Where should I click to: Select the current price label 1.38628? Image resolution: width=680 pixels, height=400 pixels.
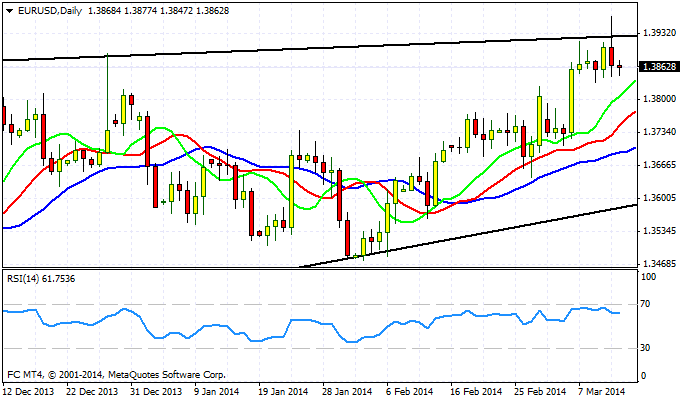(x=659, y=67)
